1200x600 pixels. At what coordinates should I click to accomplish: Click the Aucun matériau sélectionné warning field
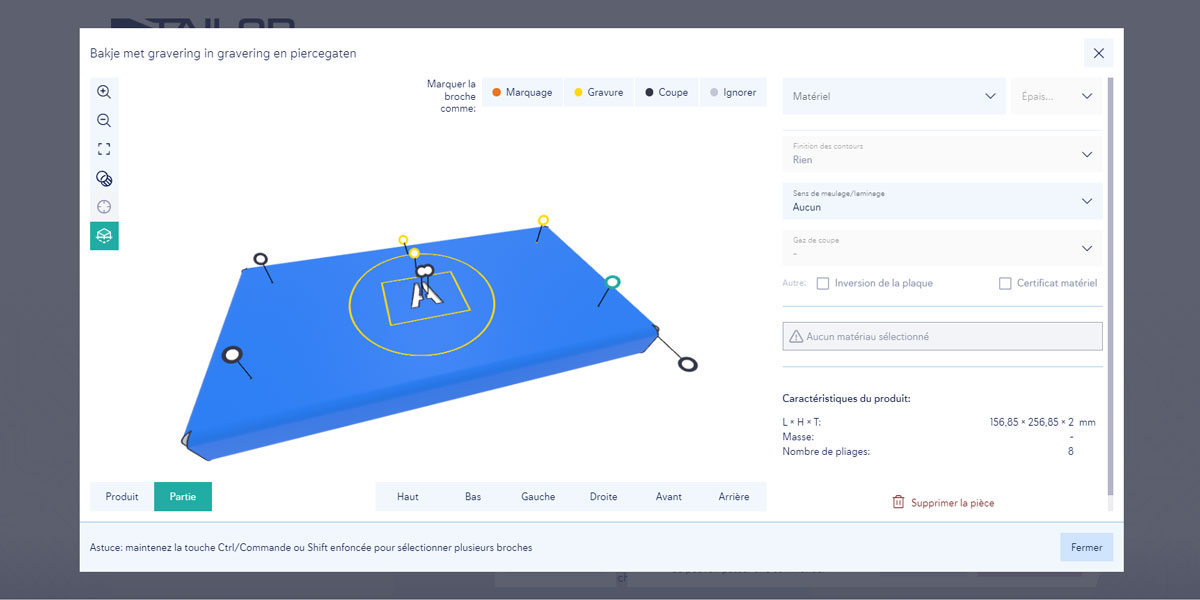tap(941, 337)
